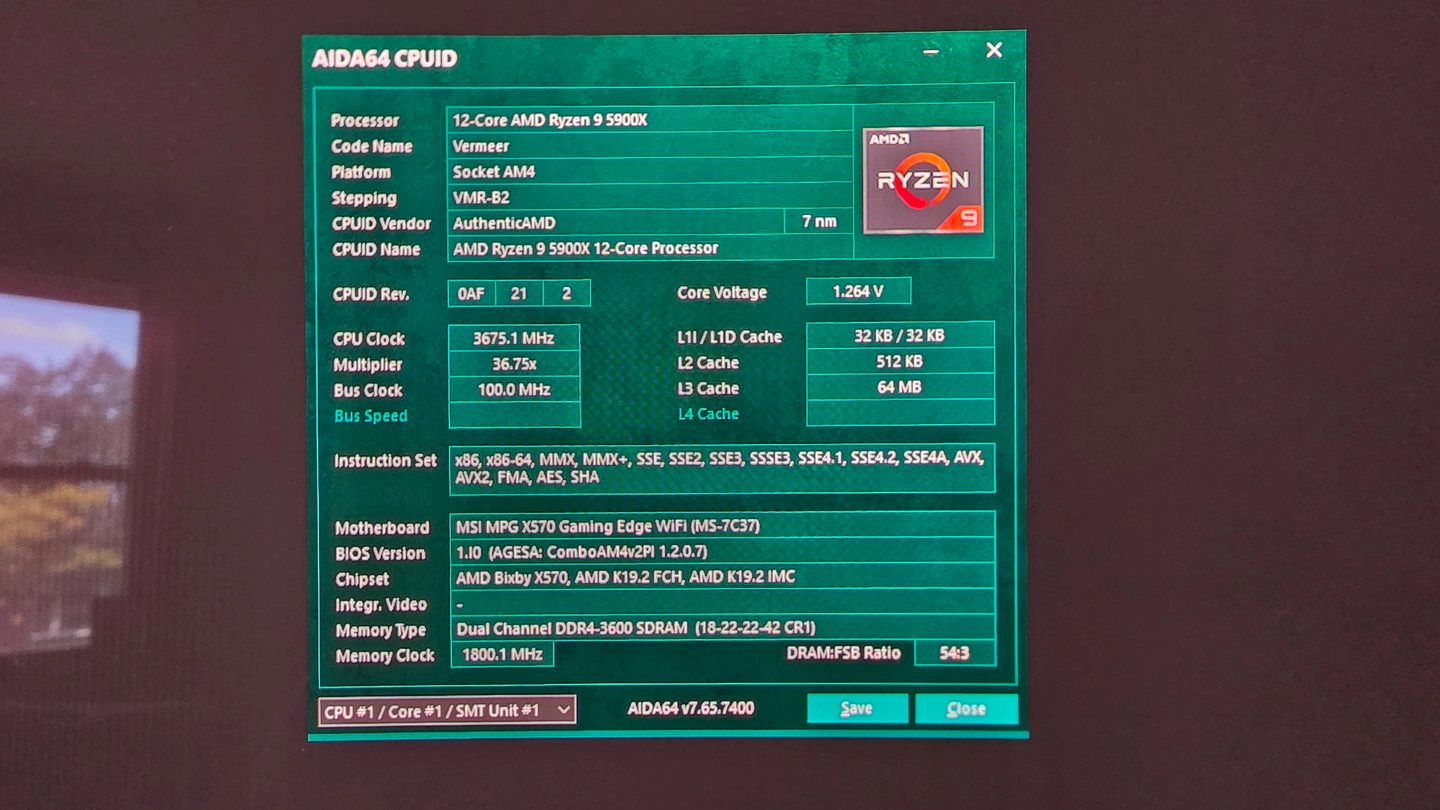Open the CPU #1 / Core #1 selector dropdown

[447, 710]
